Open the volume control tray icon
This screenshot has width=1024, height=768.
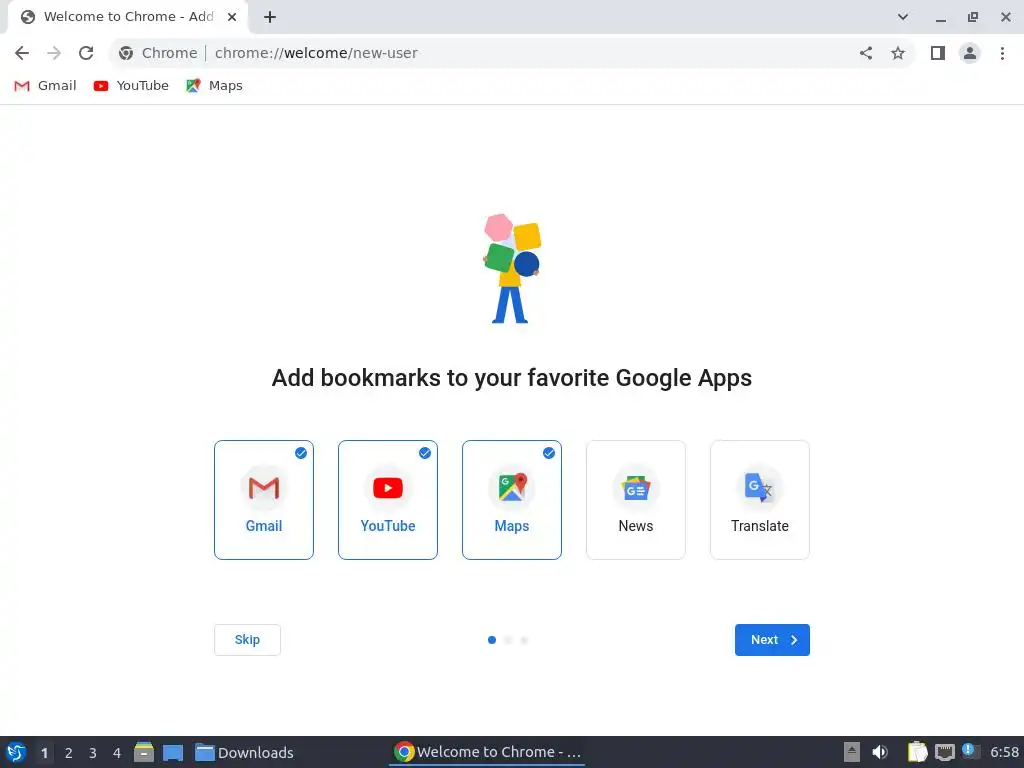[880, 752]
